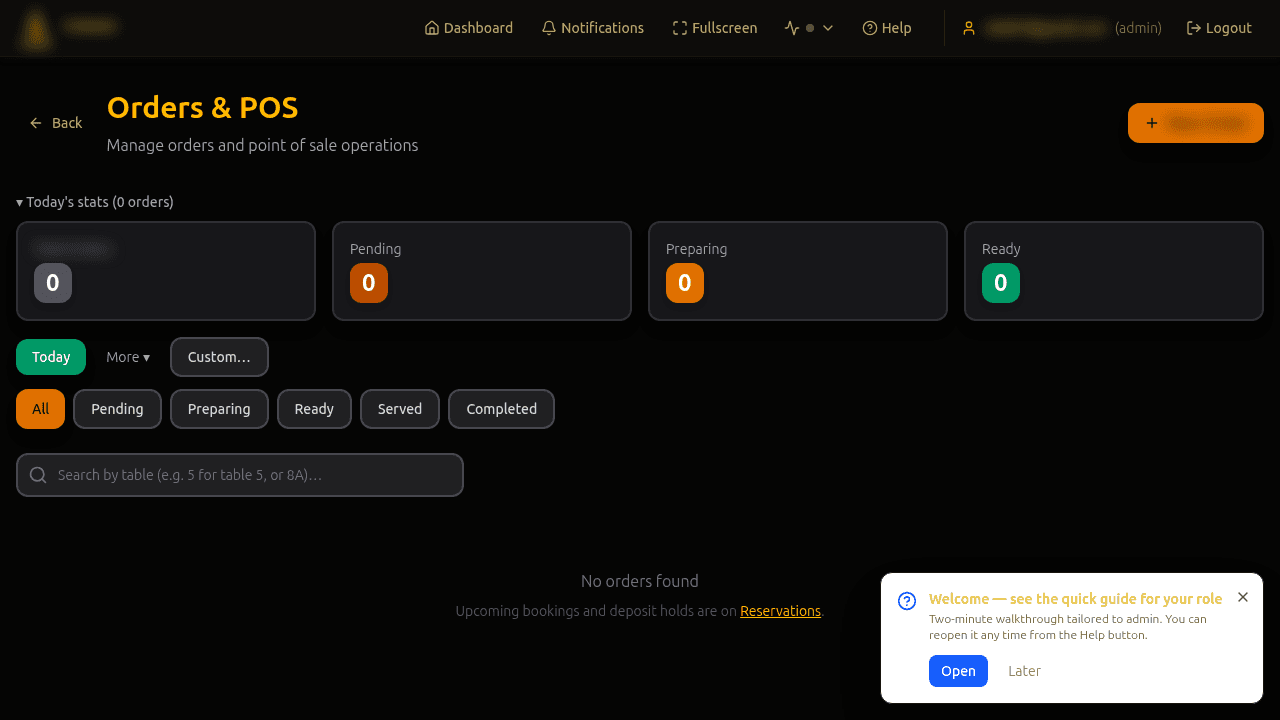This screenshot has height=720, width=1280.
Task: Log out of the admin account
Action: 1219,28
